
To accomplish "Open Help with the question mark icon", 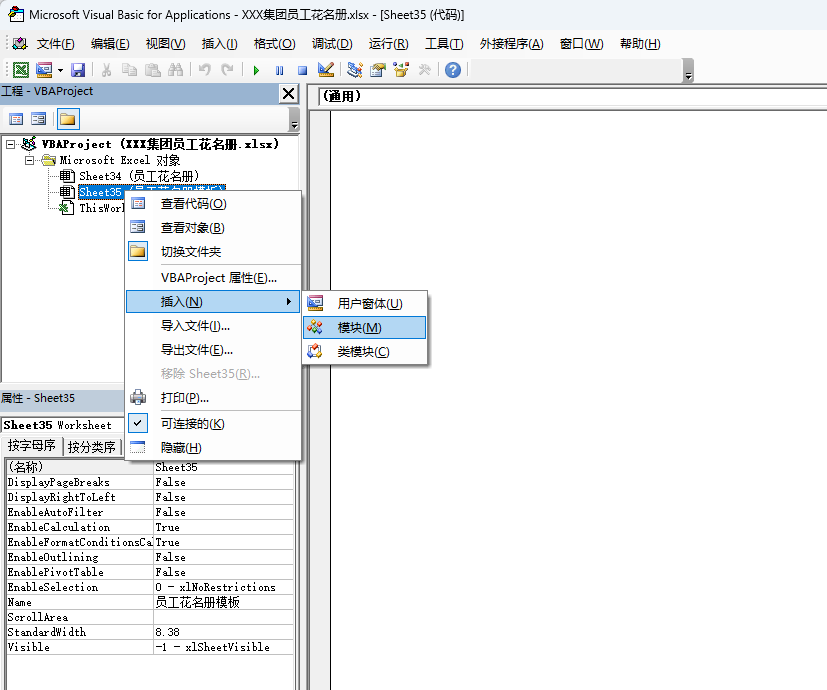I will pos(453,70).
